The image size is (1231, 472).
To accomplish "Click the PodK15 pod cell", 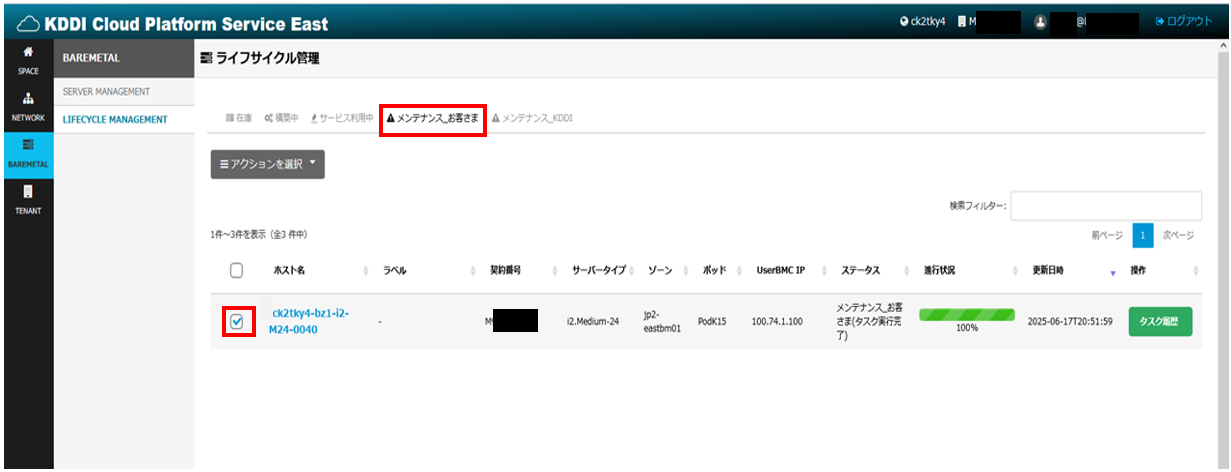I will pos(714,322).
